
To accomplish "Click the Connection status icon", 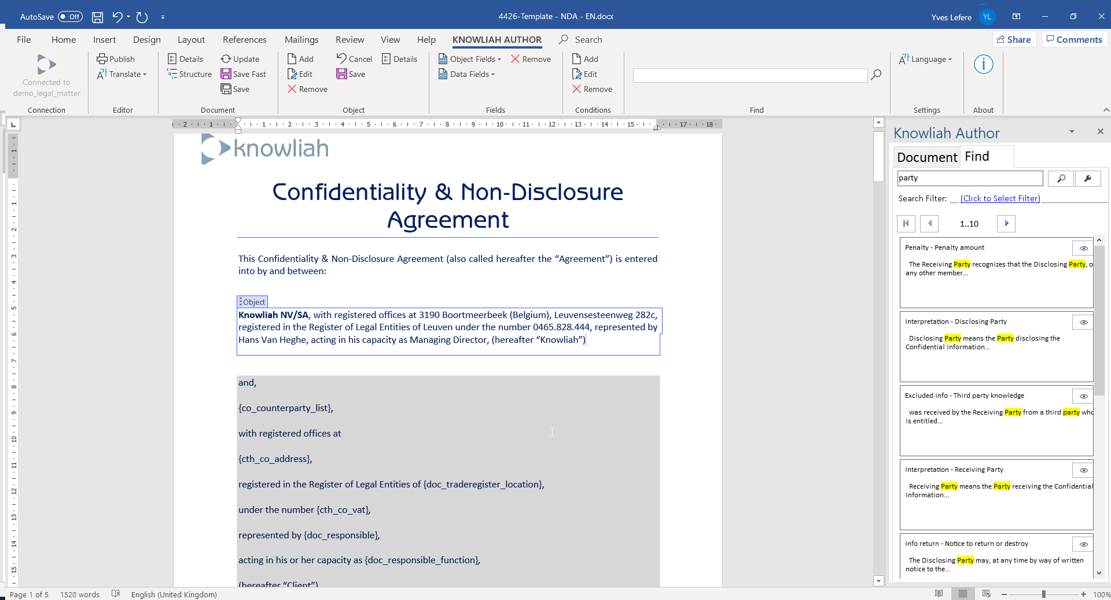I will pyautogui.click(x=46, y=64).
